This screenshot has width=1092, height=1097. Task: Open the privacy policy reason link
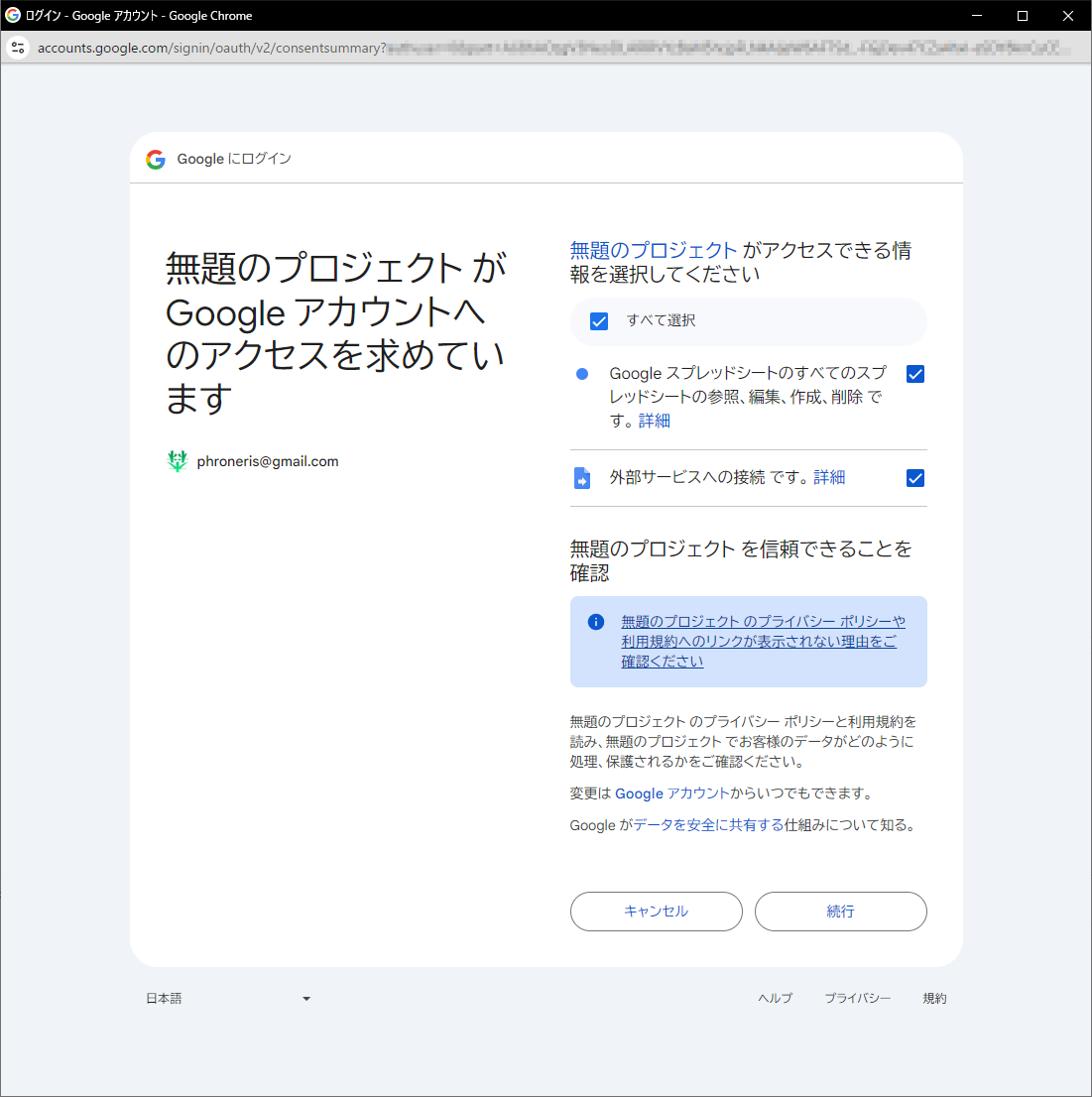(763, 642)
